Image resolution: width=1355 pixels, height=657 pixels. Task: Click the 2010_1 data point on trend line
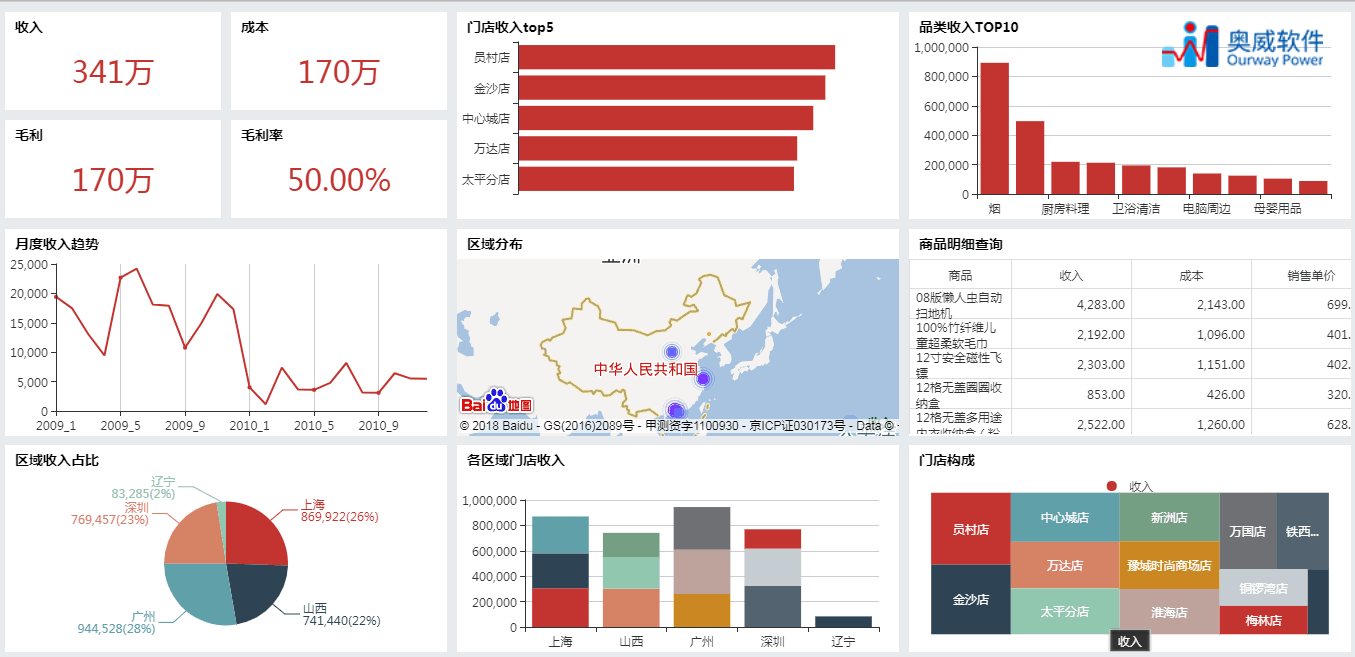(x=250, y=387)
